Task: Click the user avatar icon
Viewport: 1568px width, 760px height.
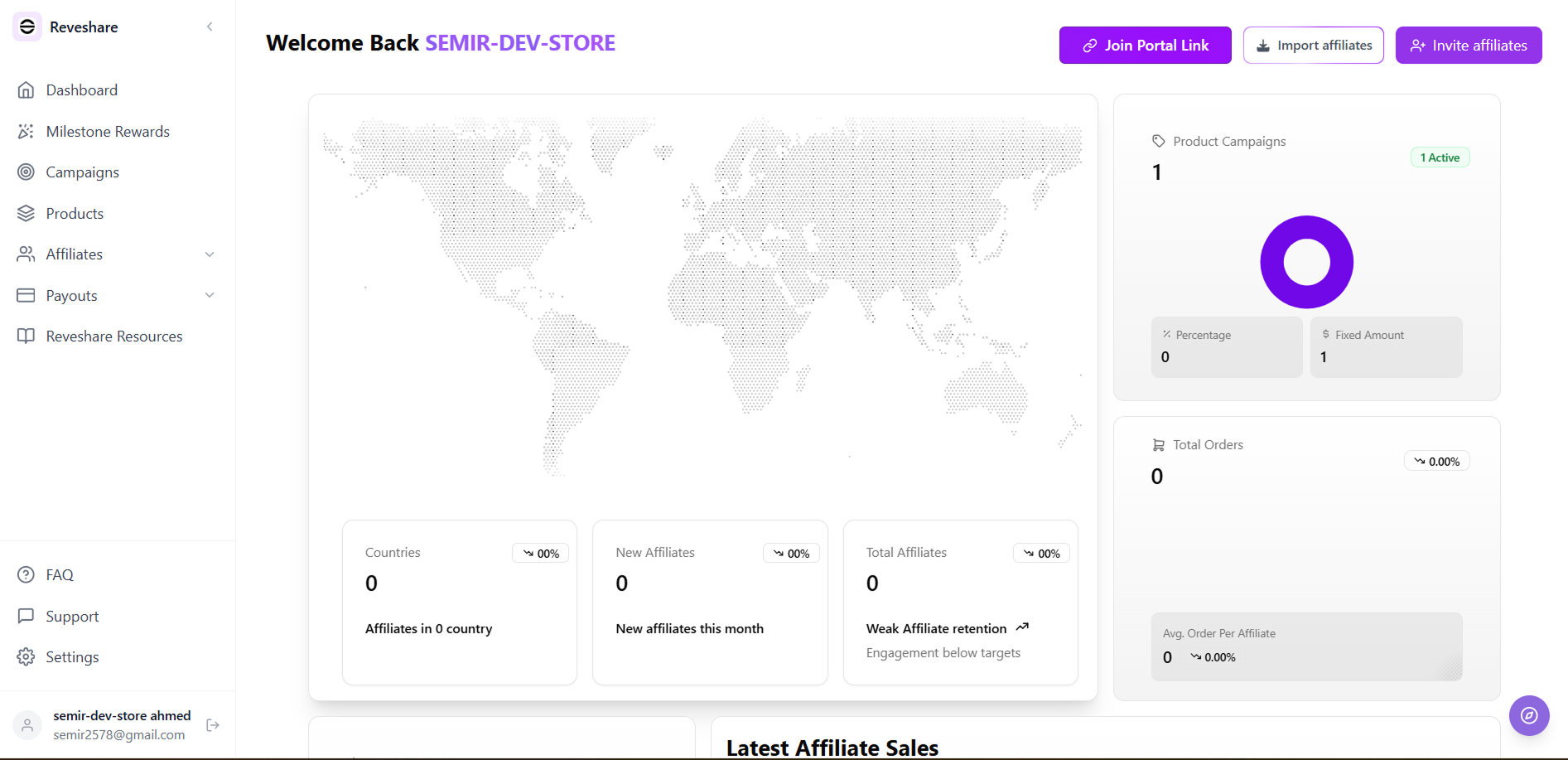Action: [x=27, y=725]
